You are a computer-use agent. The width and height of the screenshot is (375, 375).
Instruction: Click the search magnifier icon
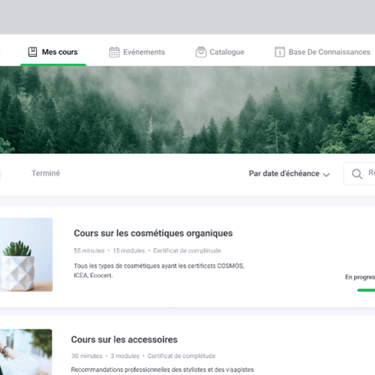357,174
